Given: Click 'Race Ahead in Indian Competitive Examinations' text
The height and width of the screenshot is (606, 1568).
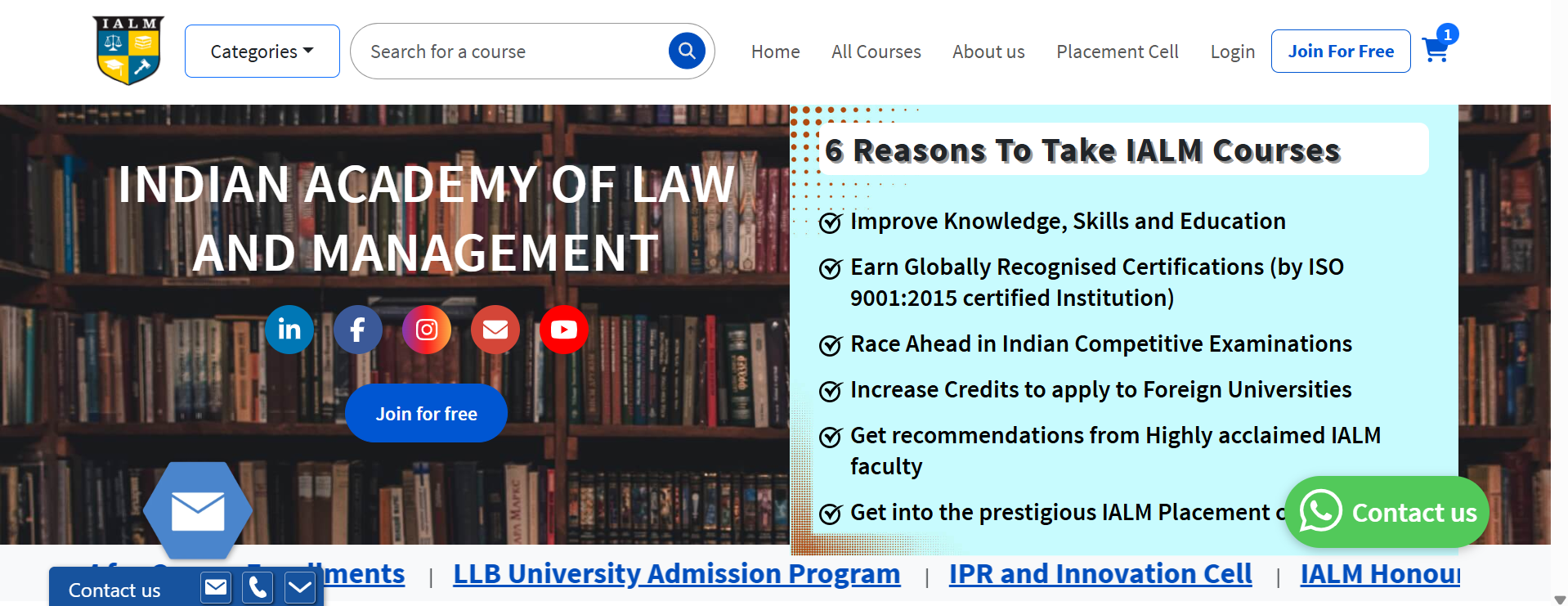Looking at the screenshot, I should [1101, 344].
